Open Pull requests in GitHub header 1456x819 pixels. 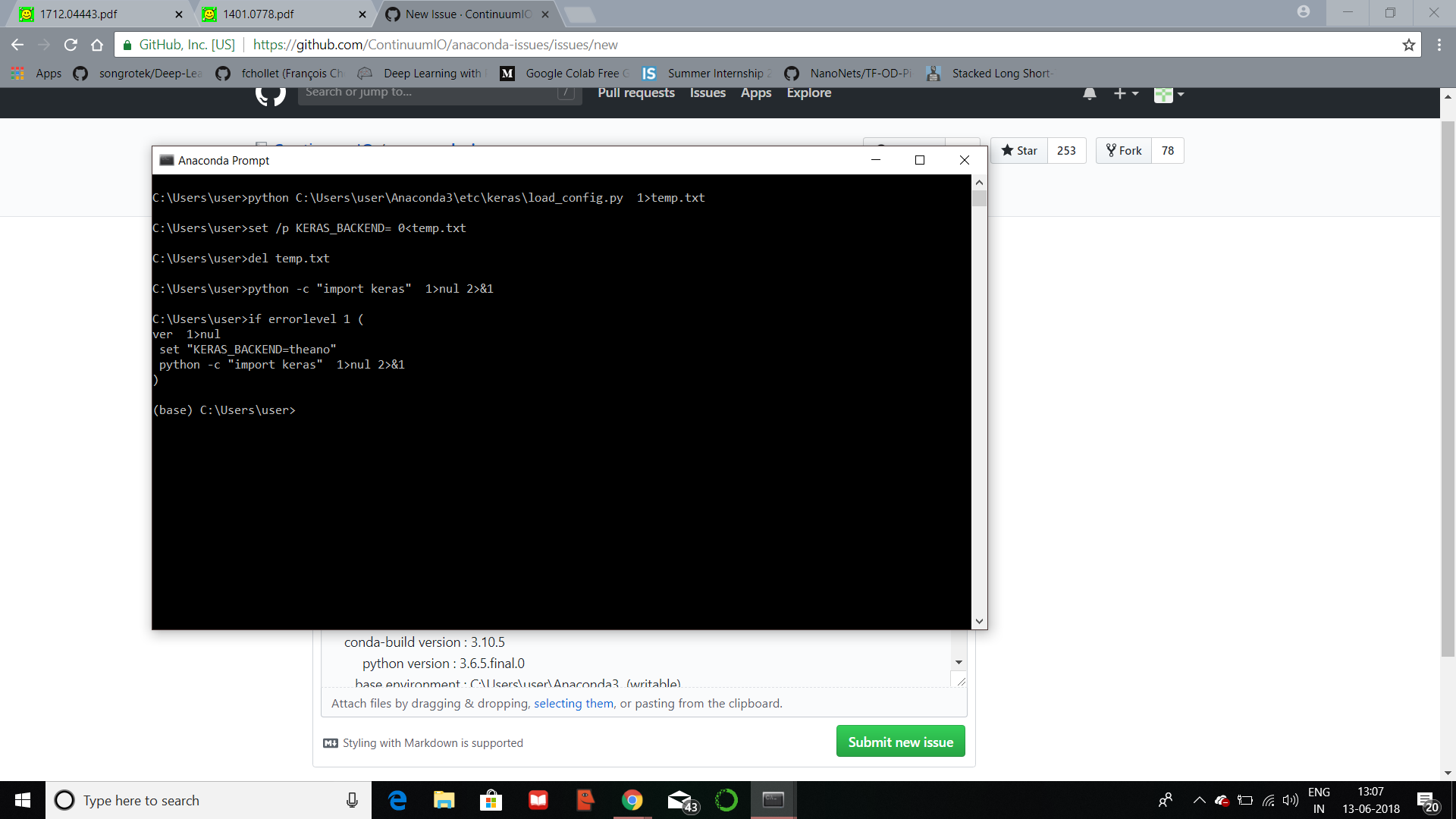point(635,93)
